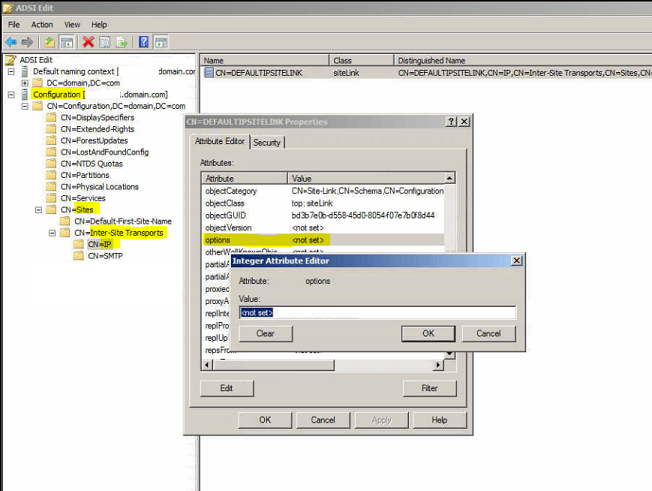Viewport: 652px width, 491px height.
Task: Collapse the Default naming context node
Action: coord(11,72)
